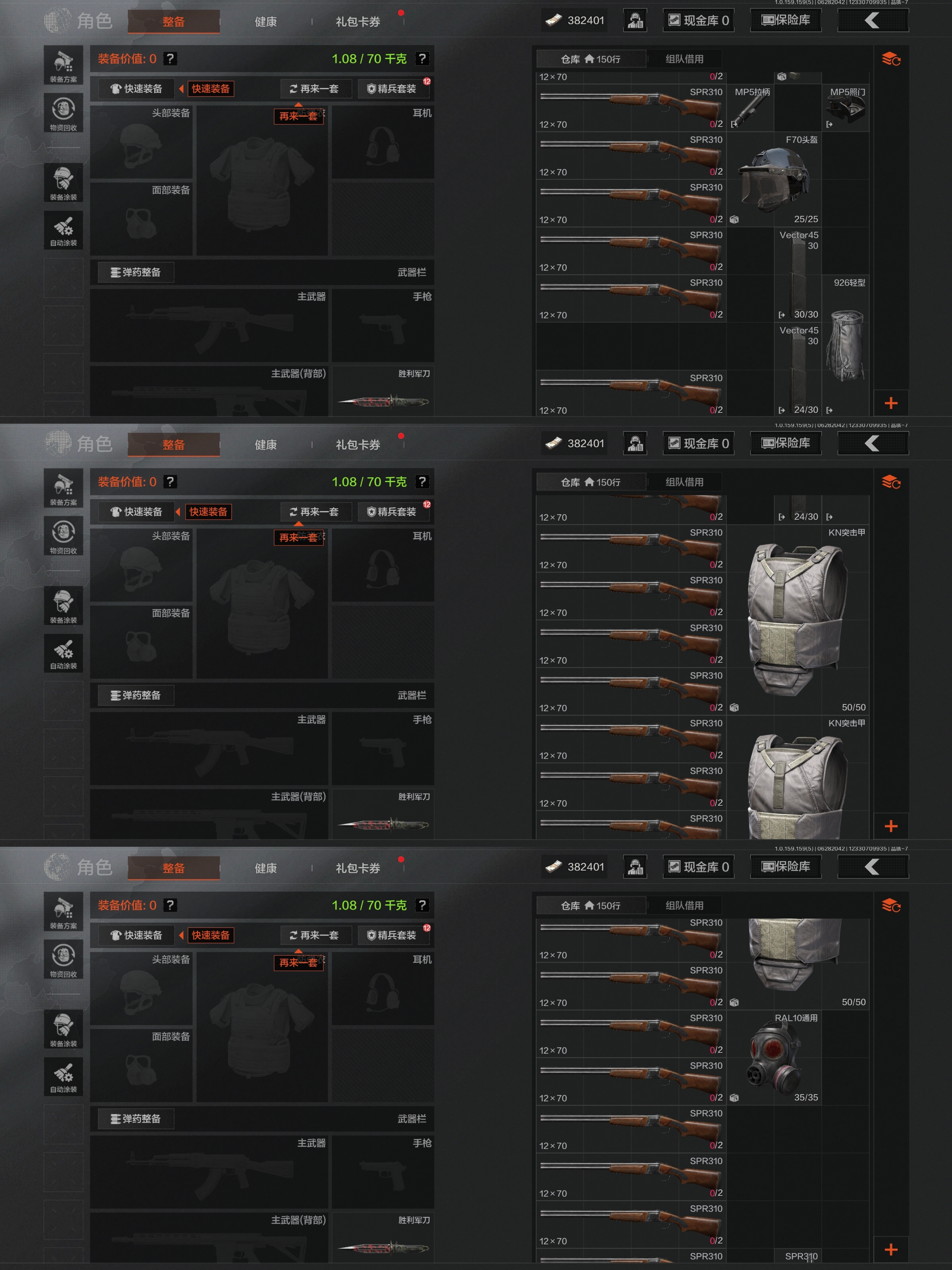Click back arrow chevron in middle screenshot
The height and width of the screenshot is (1270, 952).
click(873, 443)
